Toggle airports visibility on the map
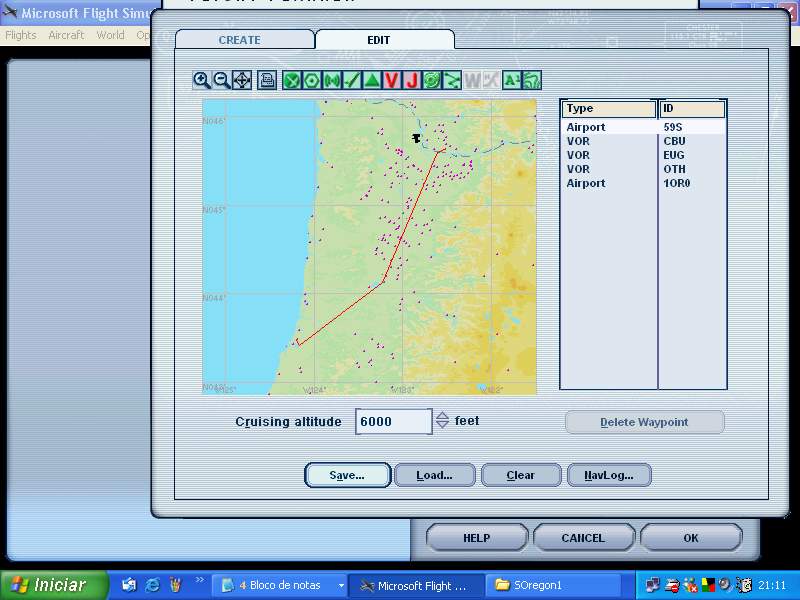800x600 pixels. tap(293, 80)
